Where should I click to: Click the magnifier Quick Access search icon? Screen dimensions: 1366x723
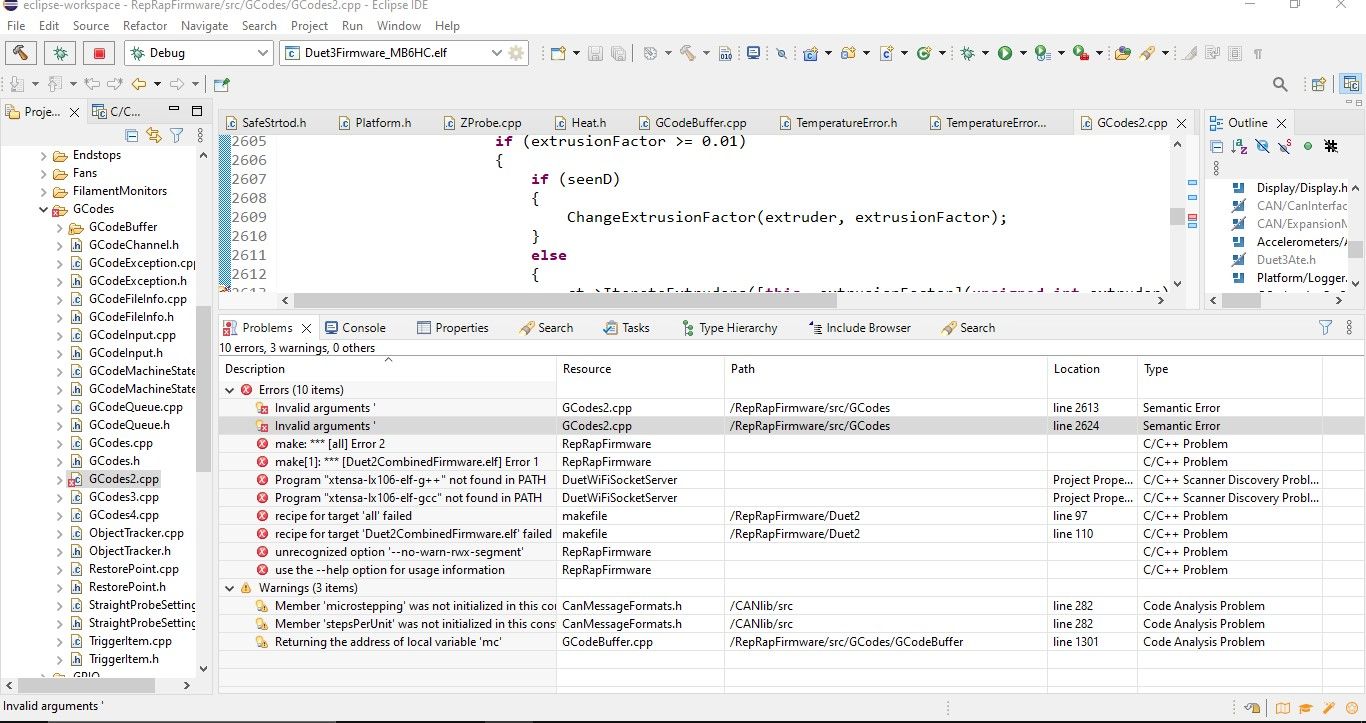[1280, 84]
